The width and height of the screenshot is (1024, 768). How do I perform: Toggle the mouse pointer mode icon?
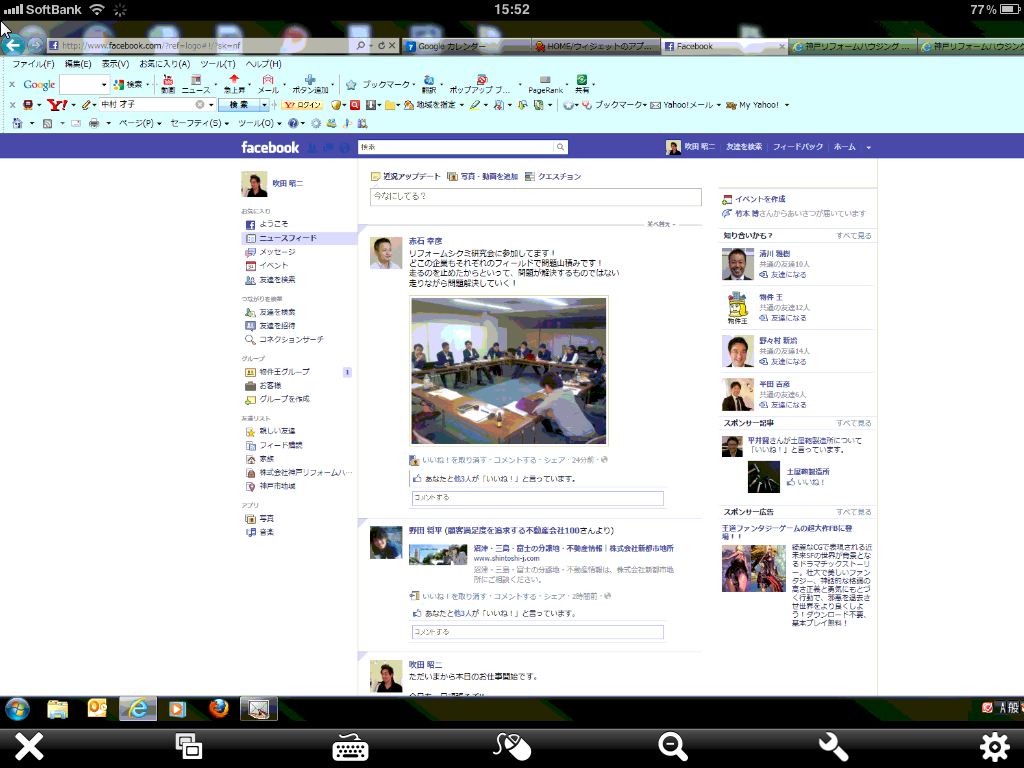512,746
